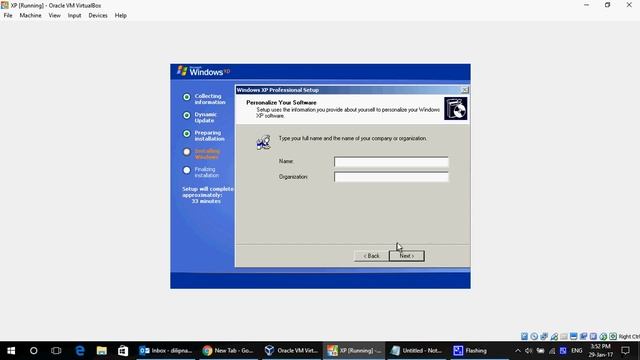
Task: Click the network adapter status icon
Action: coord(544,336)
